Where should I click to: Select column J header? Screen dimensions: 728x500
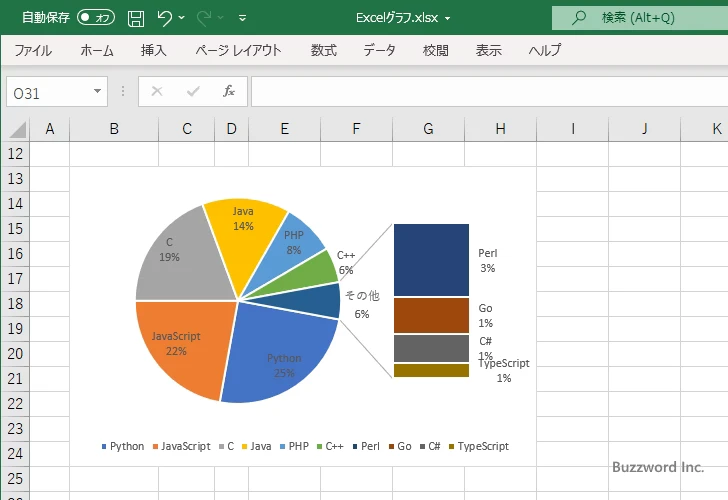[x=644, y=129]
